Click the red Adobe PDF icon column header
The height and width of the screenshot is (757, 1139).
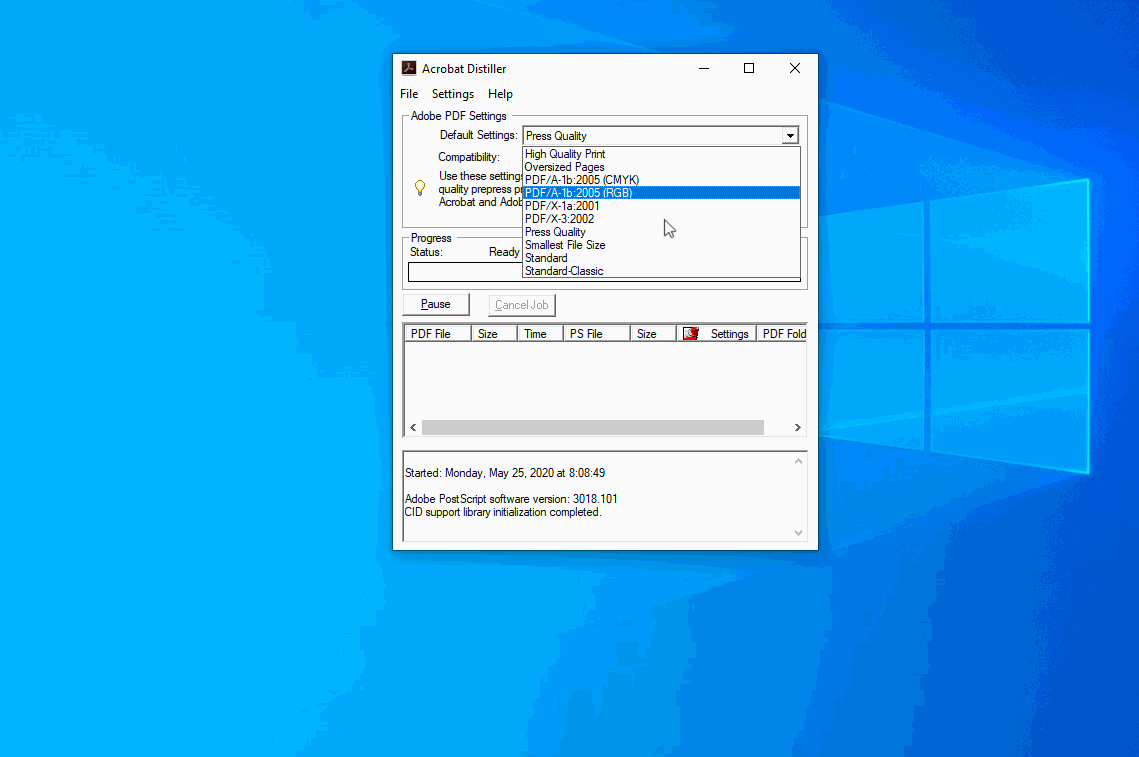[x=691, y=333]
